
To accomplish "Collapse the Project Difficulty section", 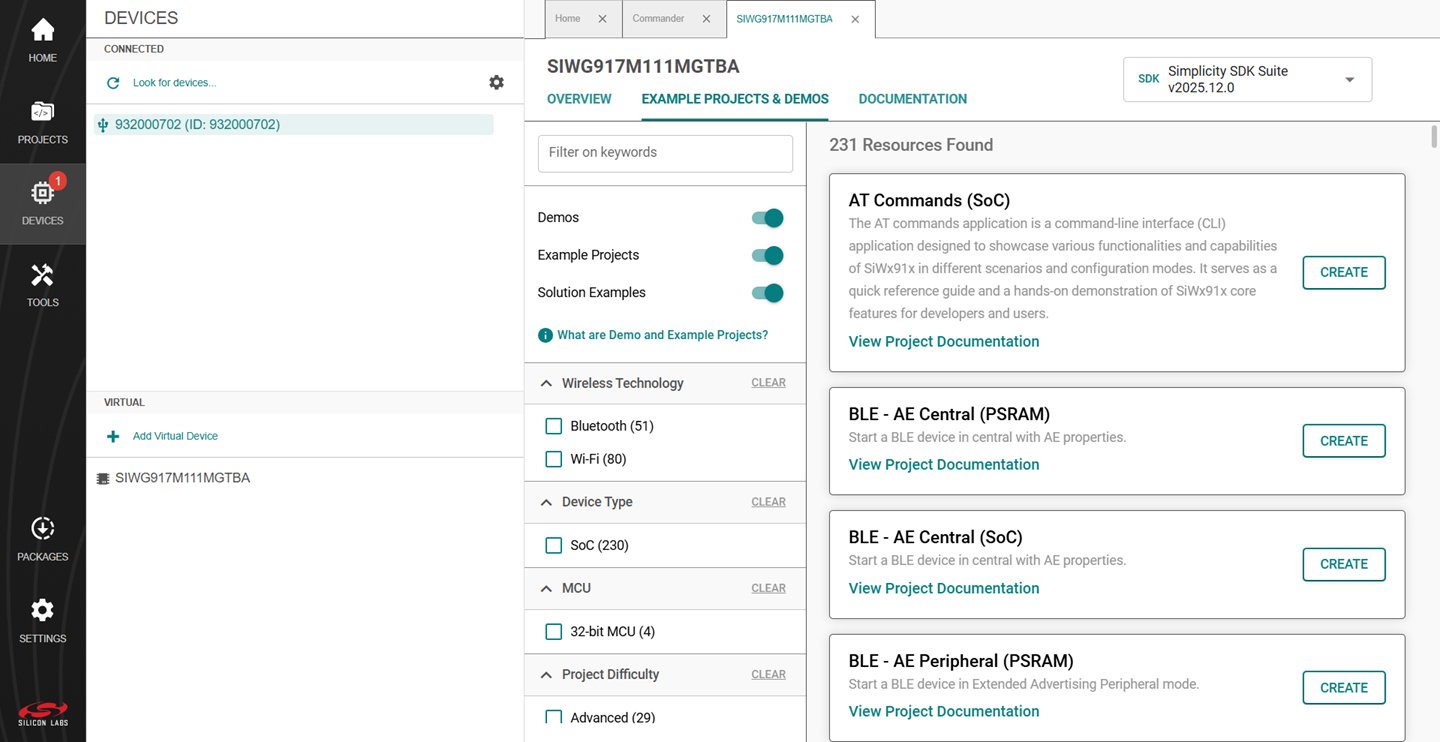I will pos(546,674).
